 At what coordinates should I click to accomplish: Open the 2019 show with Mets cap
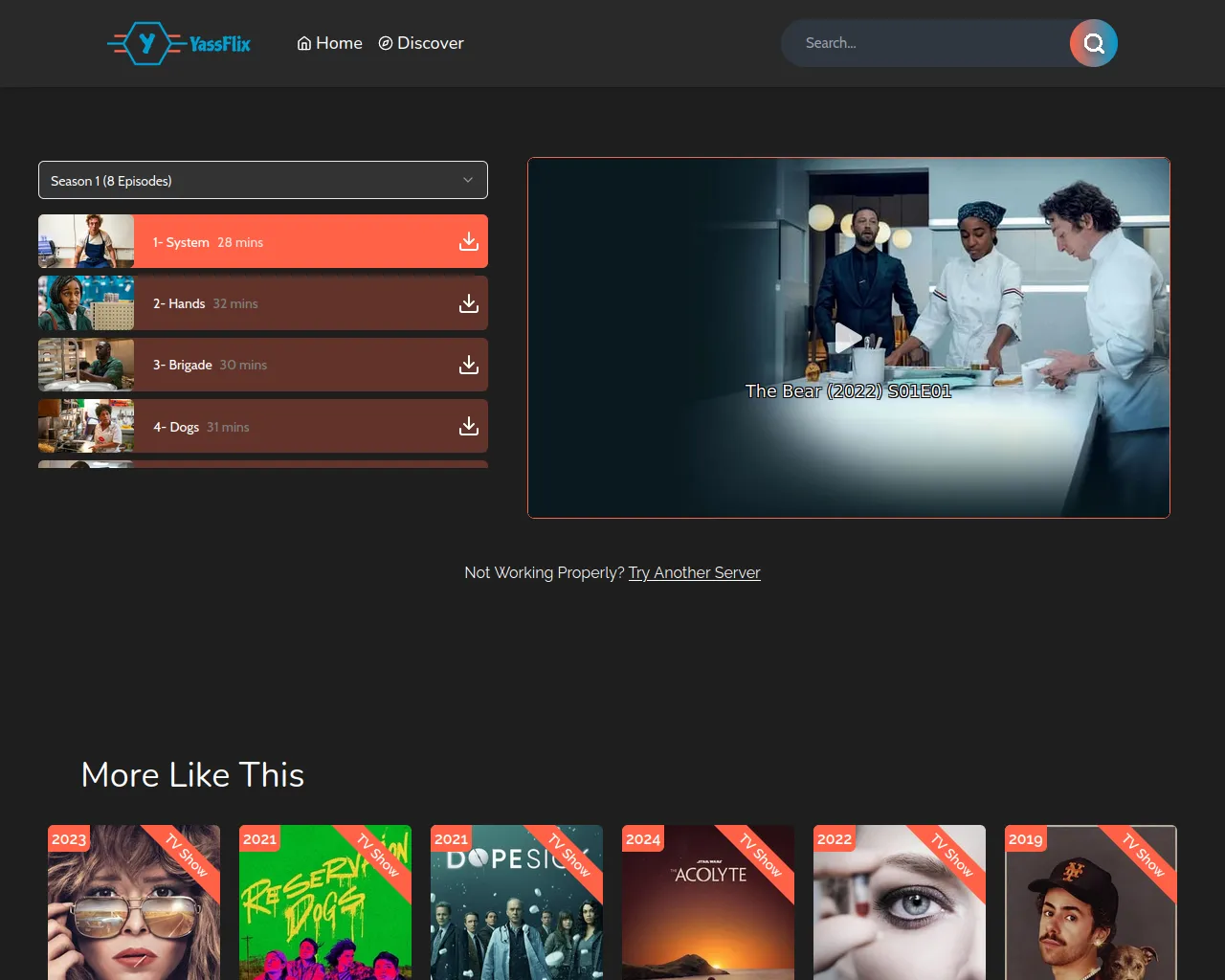pyautogui.click(x=1091, y=904)
